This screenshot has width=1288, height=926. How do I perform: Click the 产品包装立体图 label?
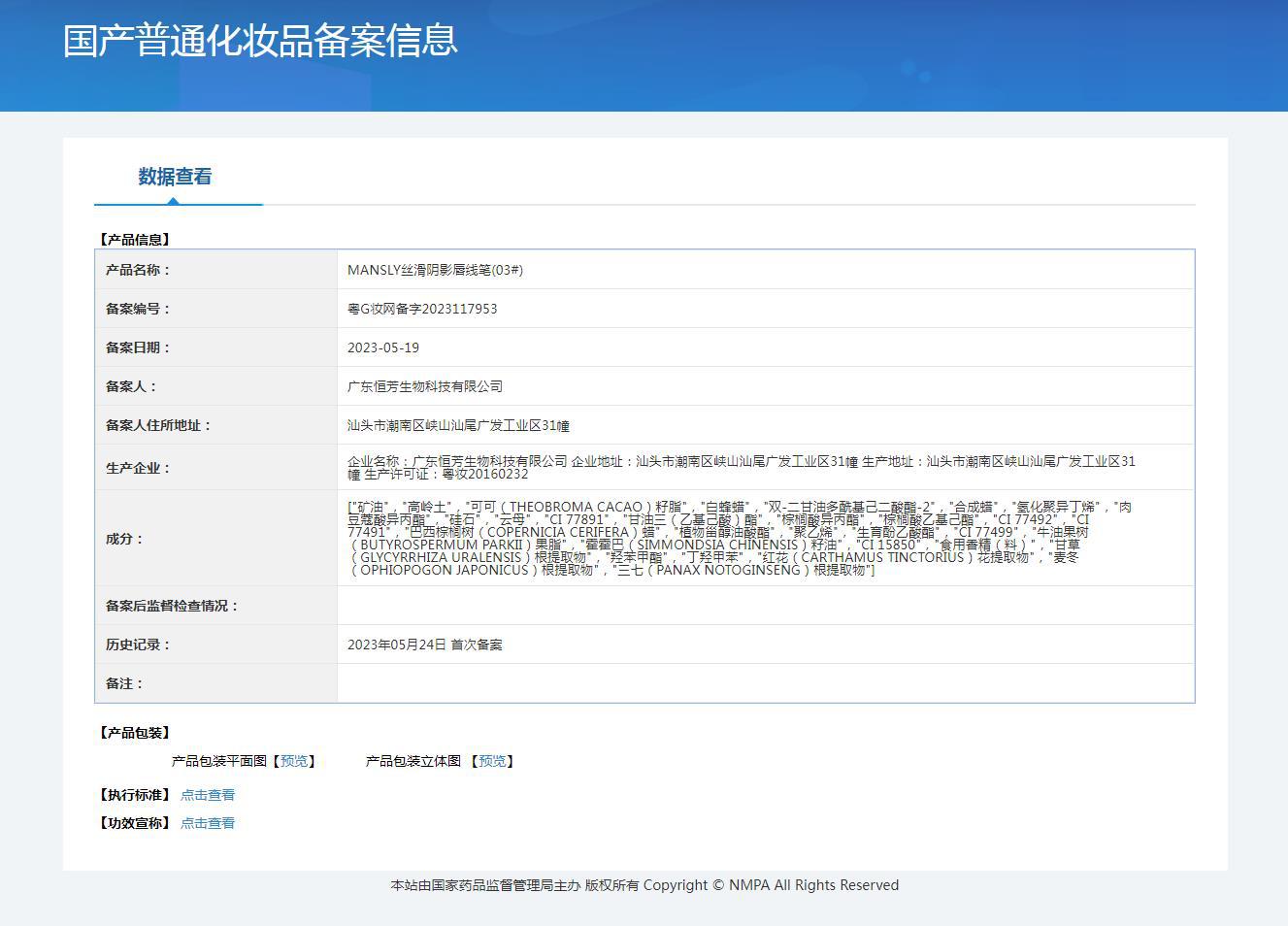pyautogui.click(x=413, y=761)
